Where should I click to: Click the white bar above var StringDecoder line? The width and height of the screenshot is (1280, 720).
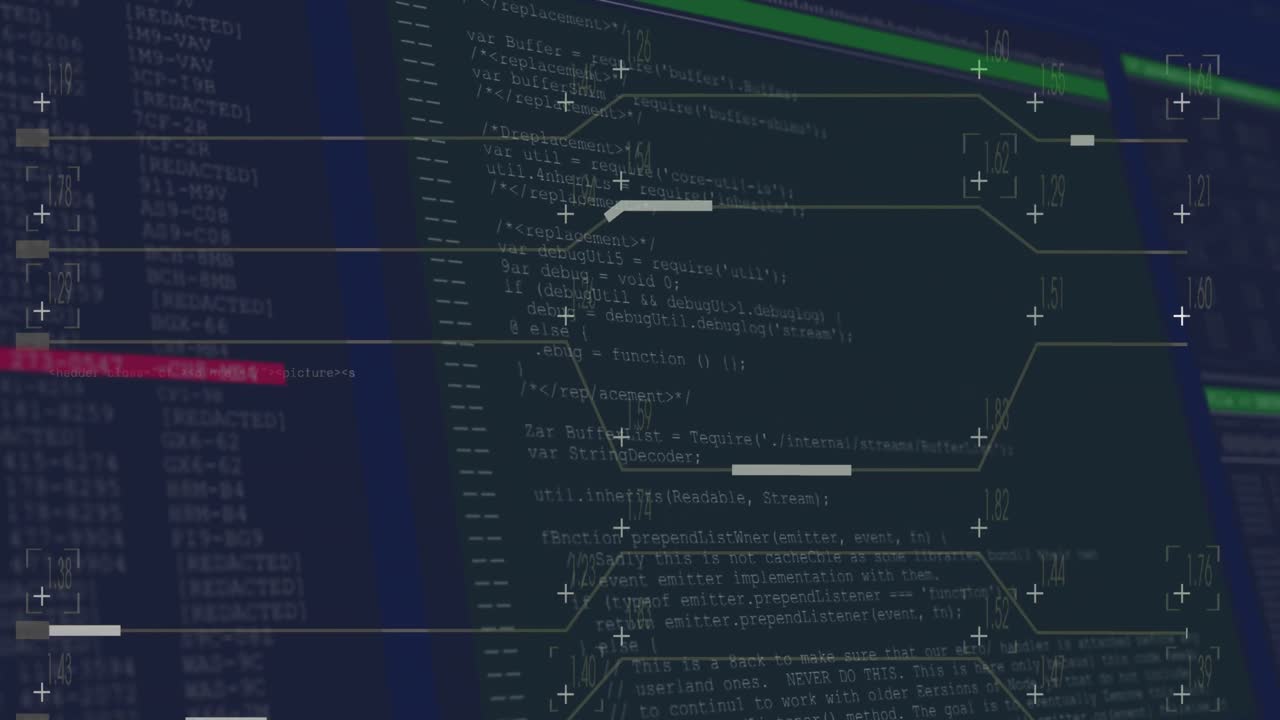(x=791, y=470)
